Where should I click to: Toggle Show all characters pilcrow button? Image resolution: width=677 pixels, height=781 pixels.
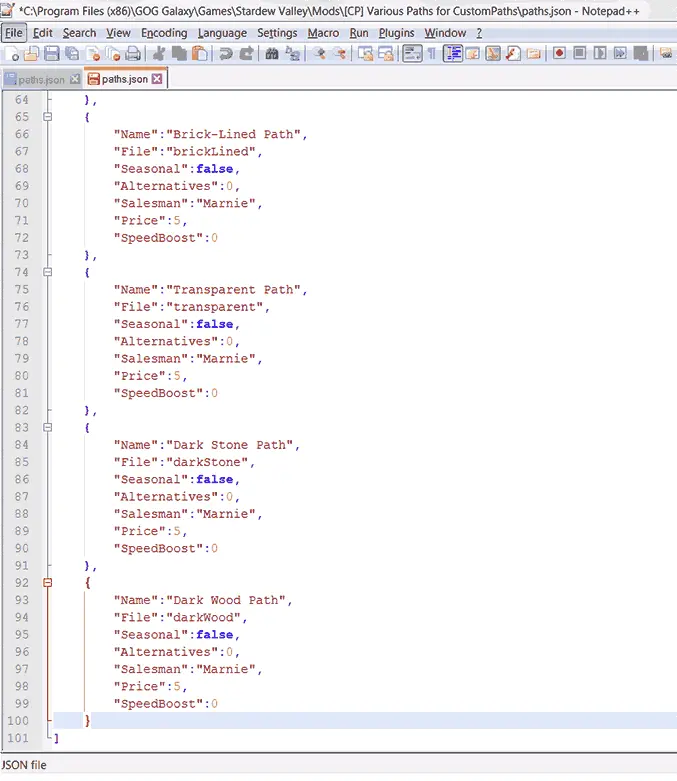tap(432, 53)
